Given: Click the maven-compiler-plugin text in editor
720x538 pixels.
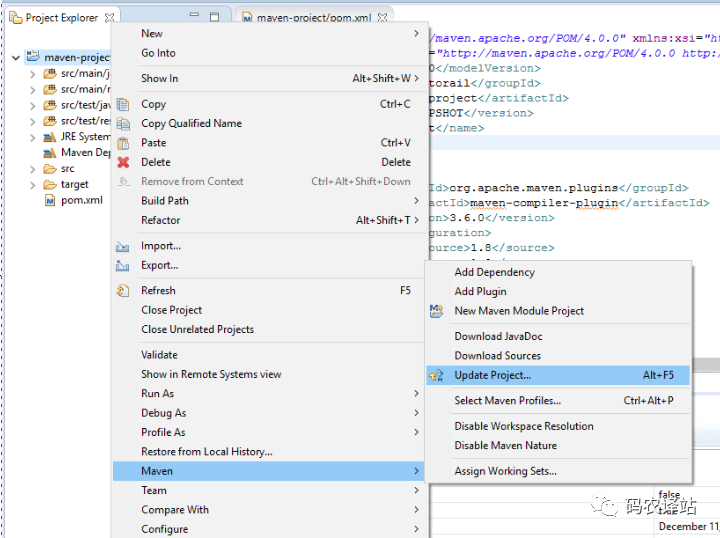Looking at the screenshot, I should pyautogui.click(x=544, y=203).
